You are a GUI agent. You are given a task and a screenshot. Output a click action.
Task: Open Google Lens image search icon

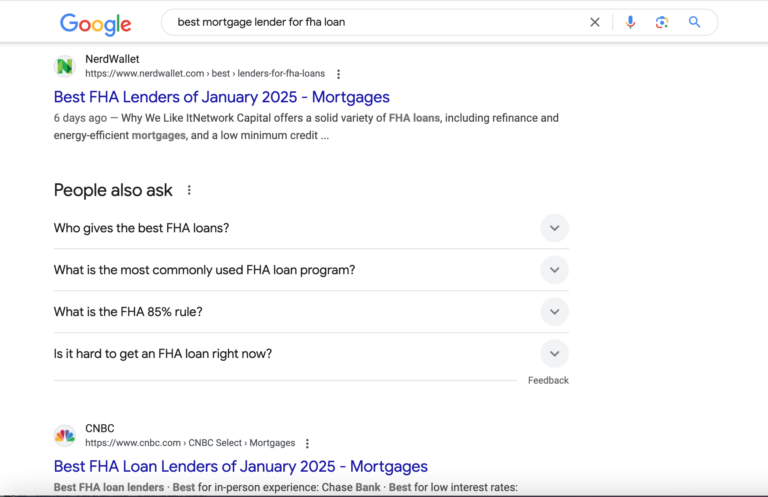[662, 22]
